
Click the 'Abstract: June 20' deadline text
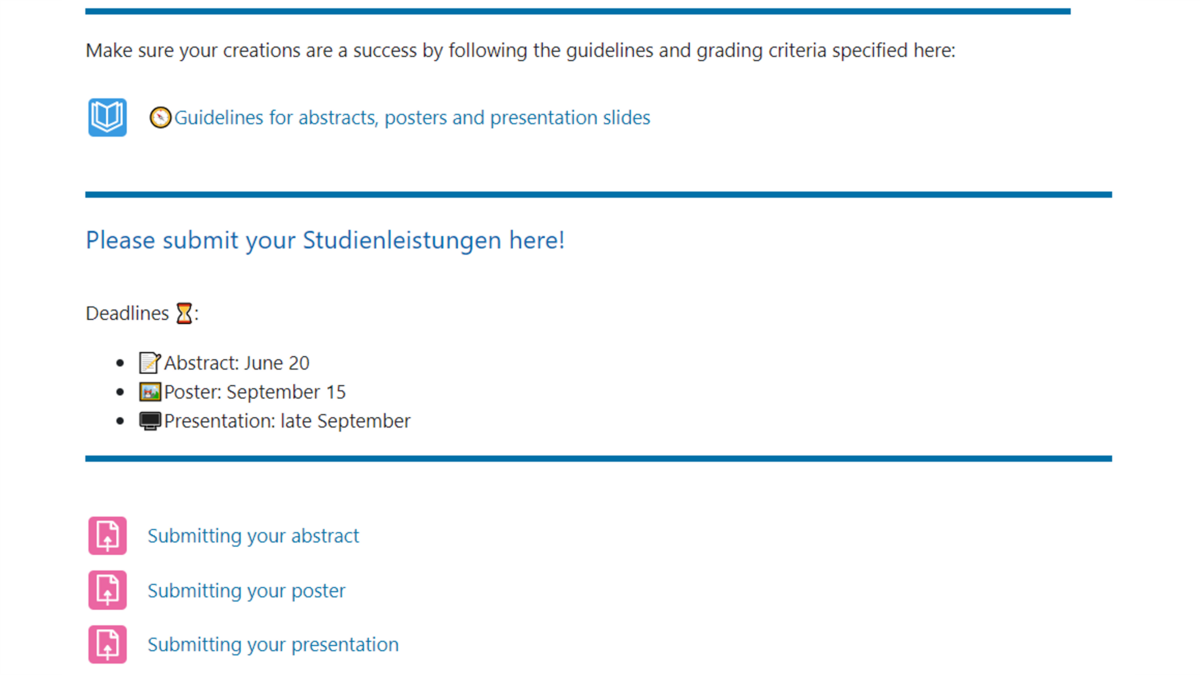[x=237, y=363]
